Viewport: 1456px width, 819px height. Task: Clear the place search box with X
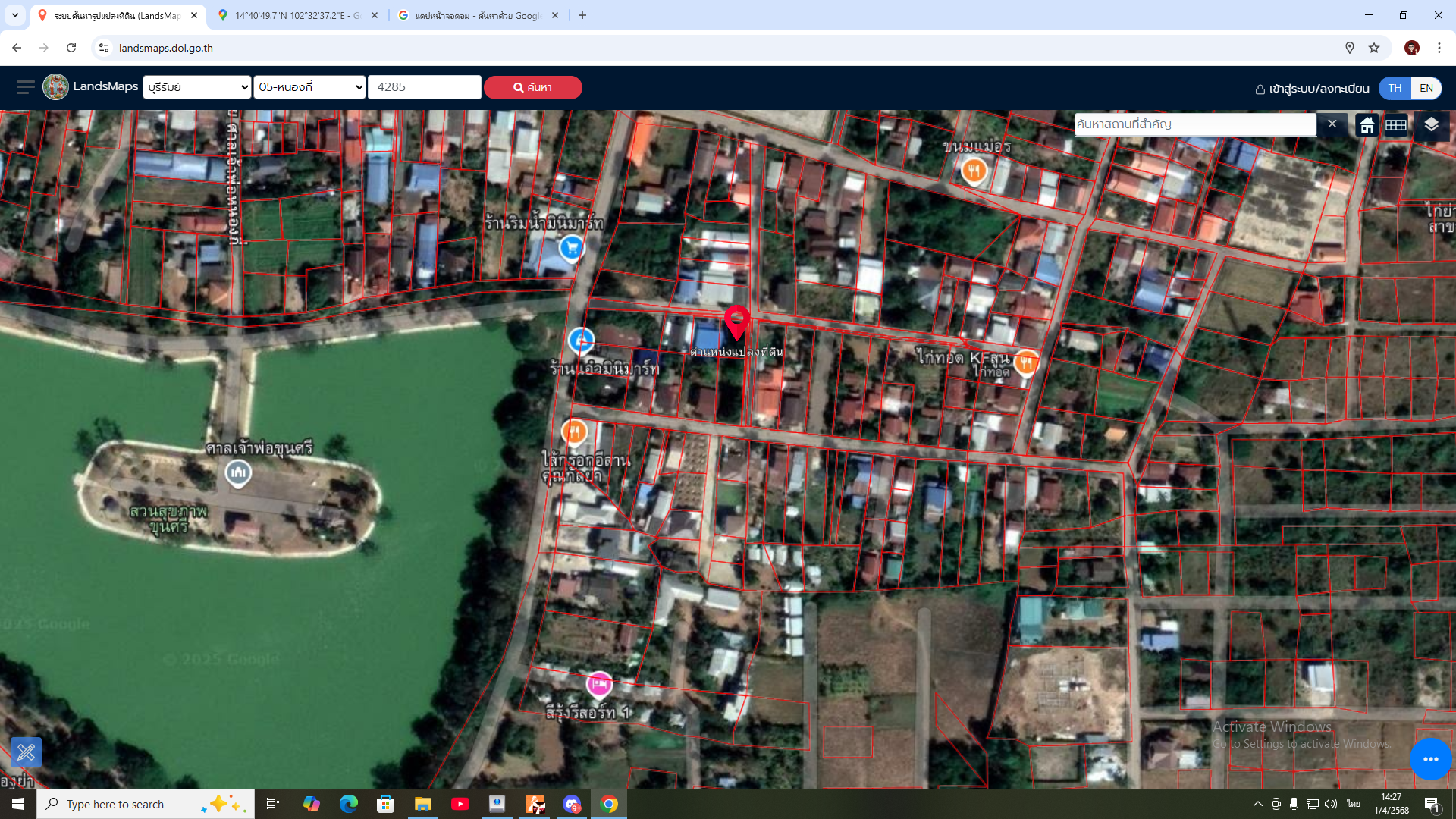[1332, 124]
